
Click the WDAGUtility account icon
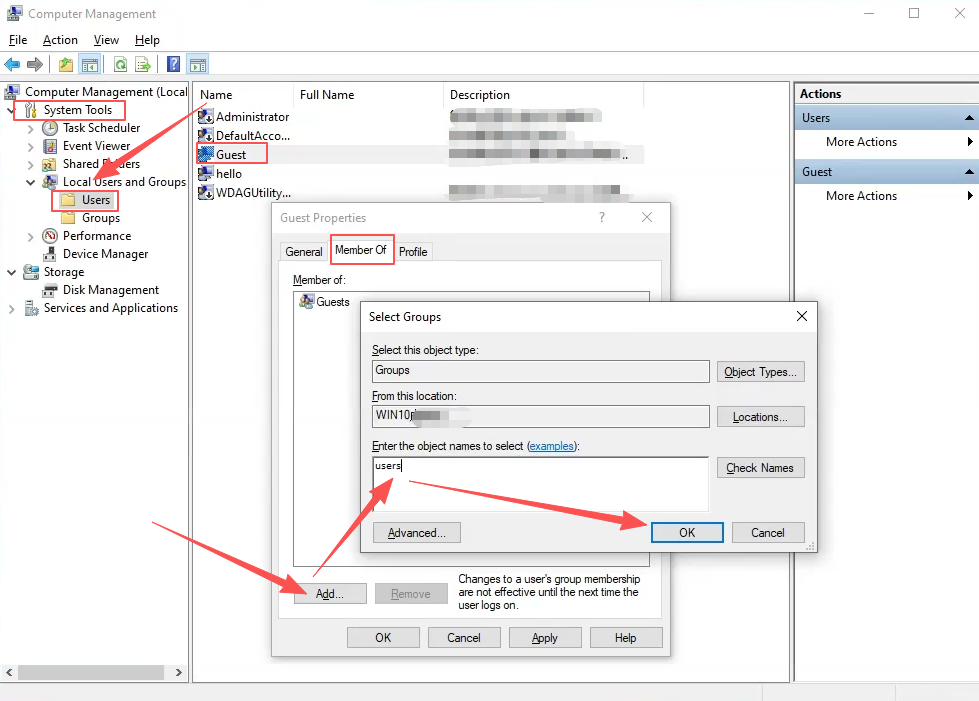pyautogui.click(x=205, y=192)
